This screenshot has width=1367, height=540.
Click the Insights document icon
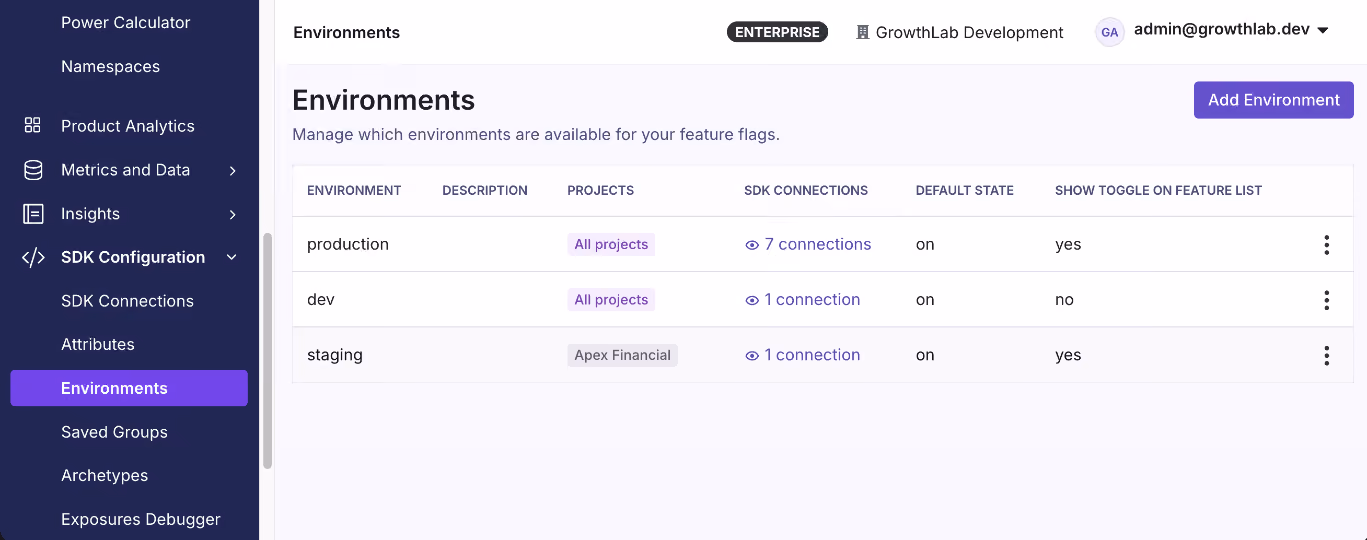point(33,214)
